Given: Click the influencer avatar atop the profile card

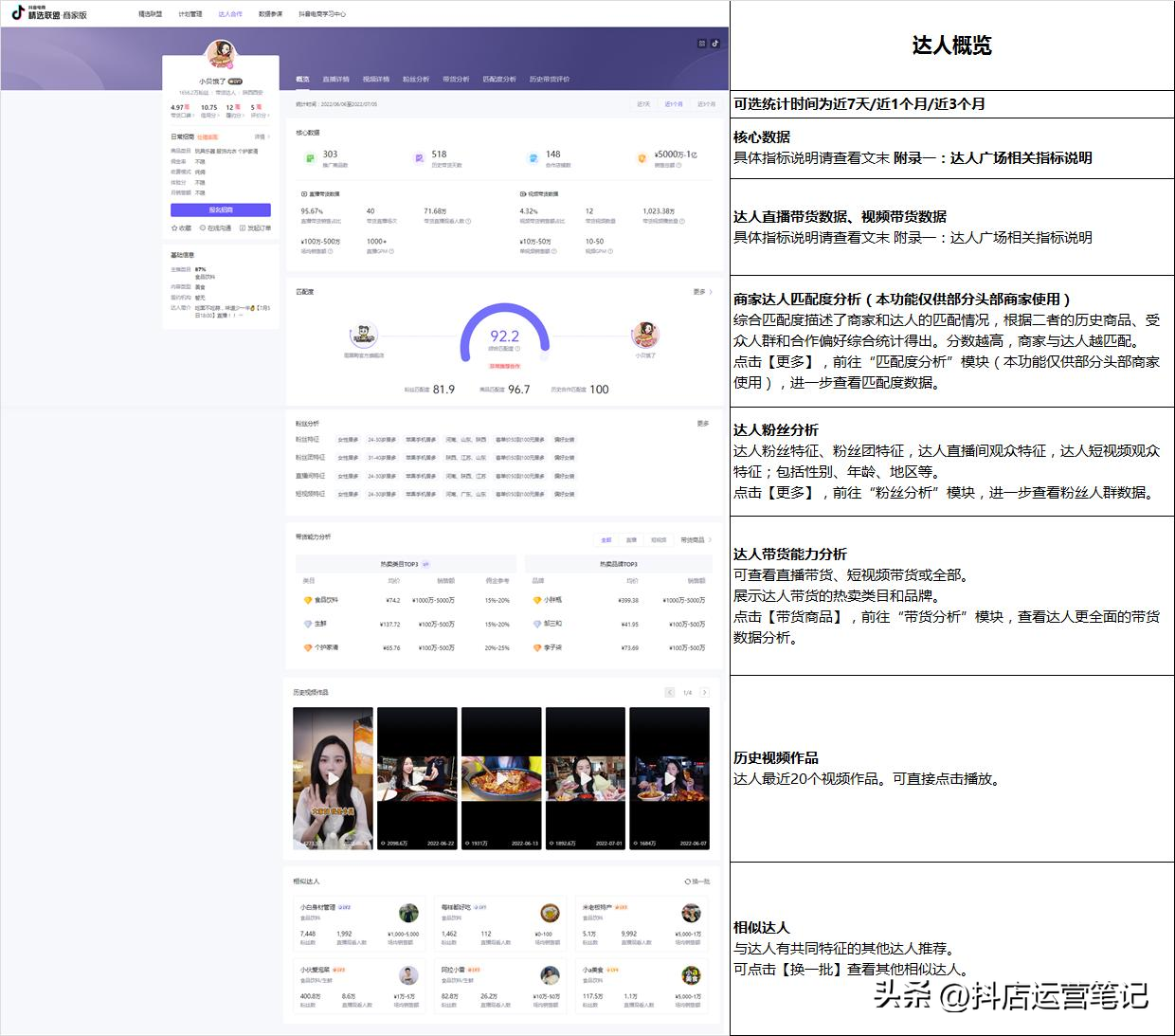Looking at the screenshot, I should click(221, 55).
